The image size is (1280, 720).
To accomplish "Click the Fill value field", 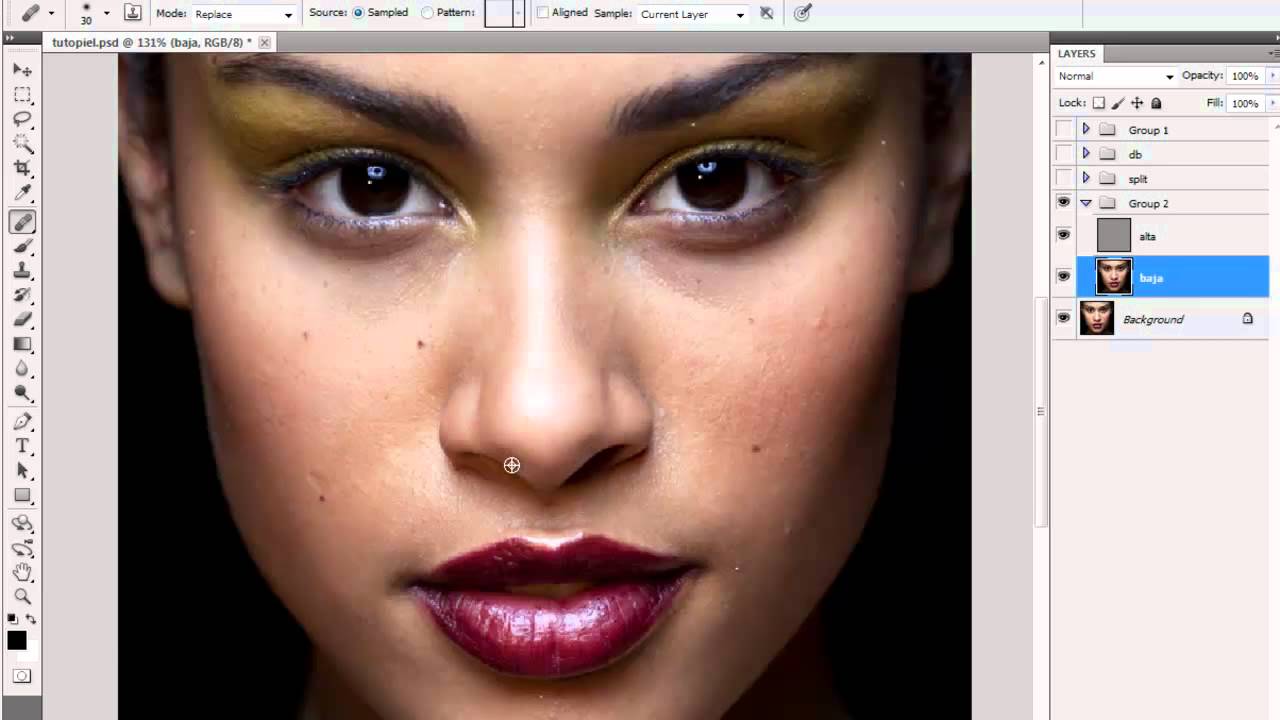I will [x=1245, y=103].
